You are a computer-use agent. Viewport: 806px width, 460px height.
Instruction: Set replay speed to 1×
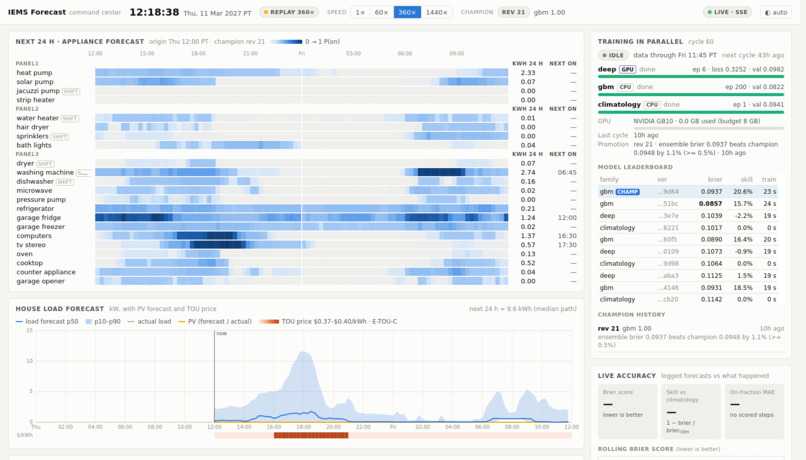[x=360, y=12]
